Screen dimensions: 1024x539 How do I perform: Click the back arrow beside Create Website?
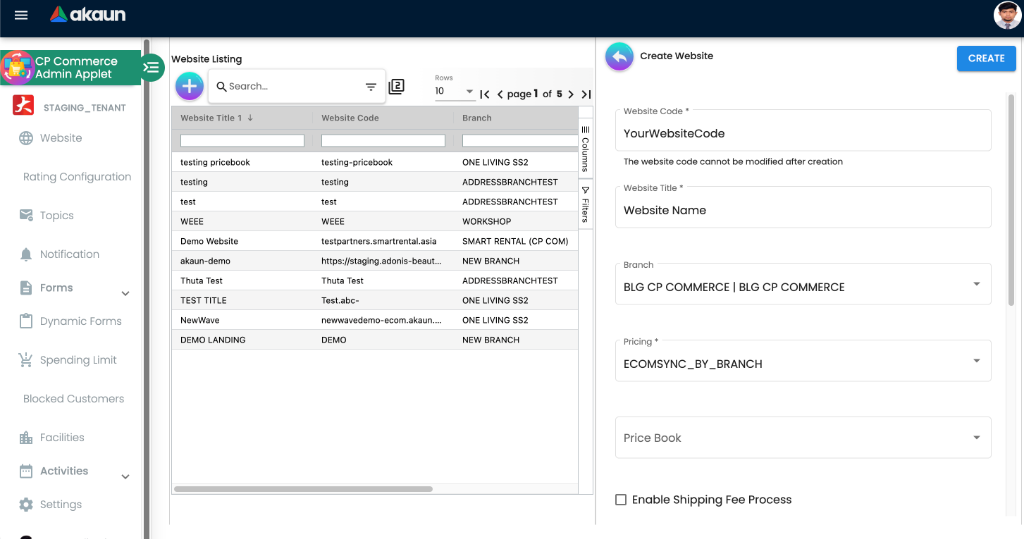pyautogui.click(x=619, y=57)
